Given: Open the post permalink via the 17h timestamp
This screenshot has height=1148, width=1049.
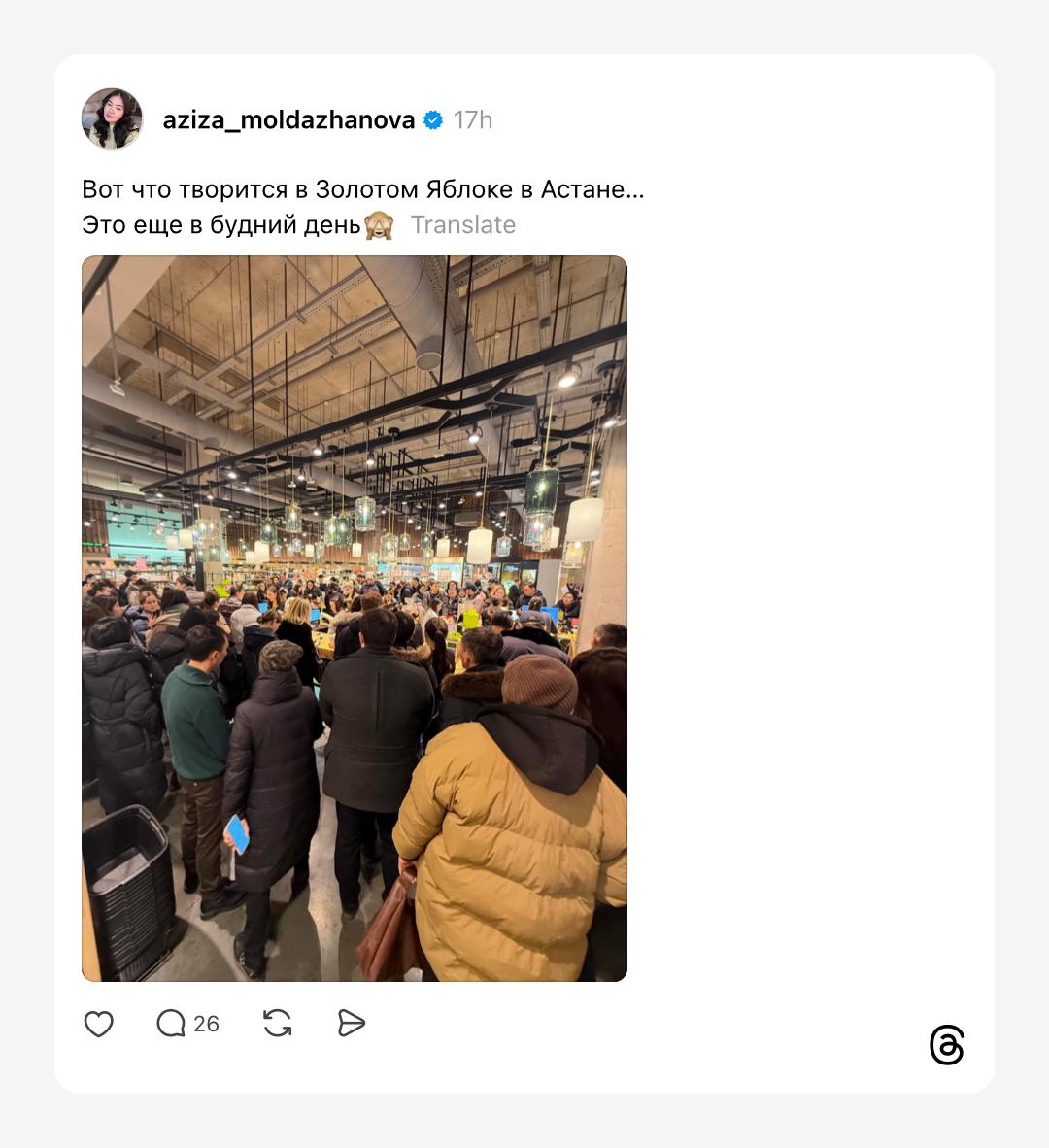Looking at the screenshot, I should click(x=473, y=120).
